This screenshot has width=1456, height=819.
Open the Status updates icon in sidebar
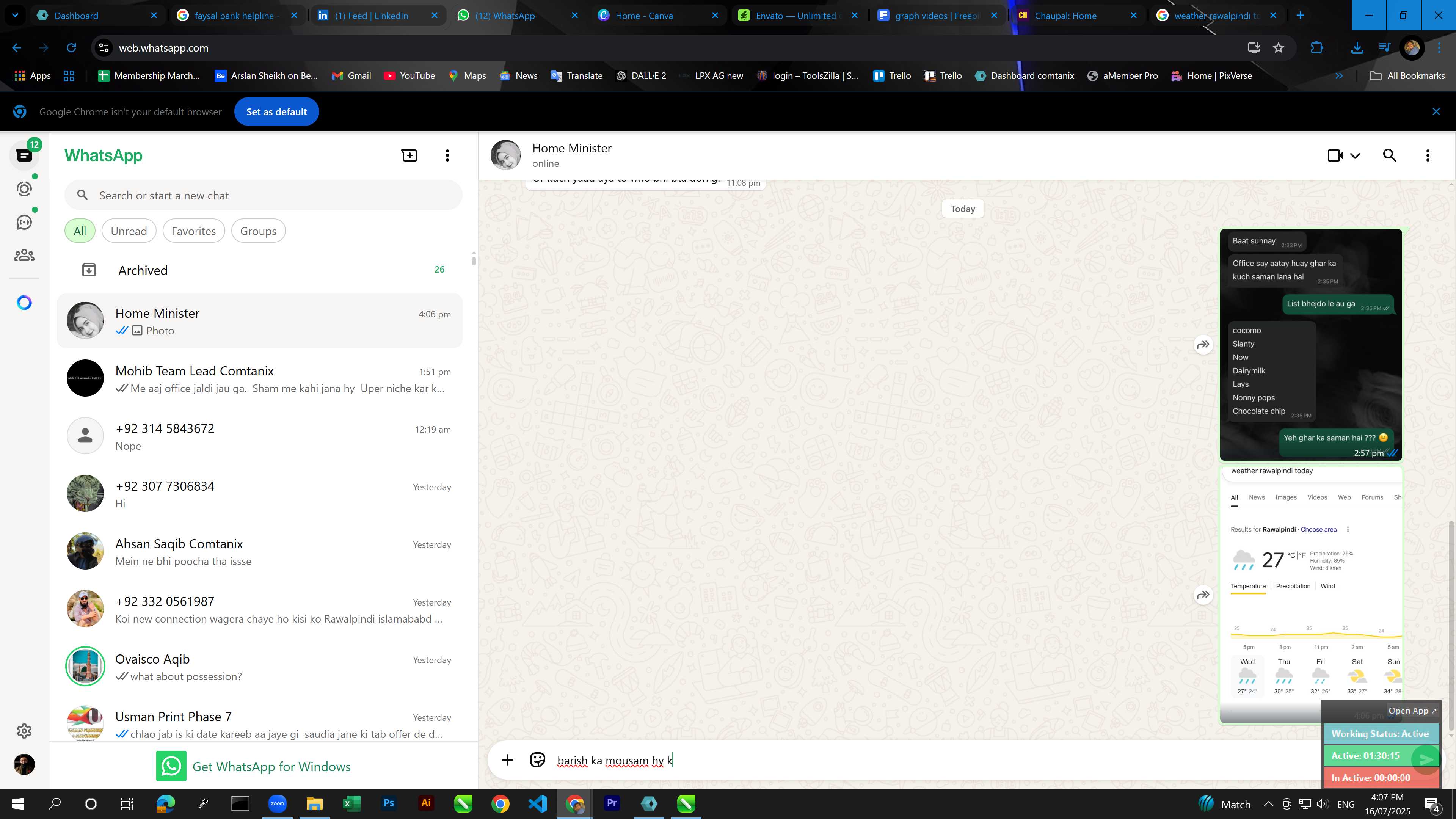pos(24,189)
